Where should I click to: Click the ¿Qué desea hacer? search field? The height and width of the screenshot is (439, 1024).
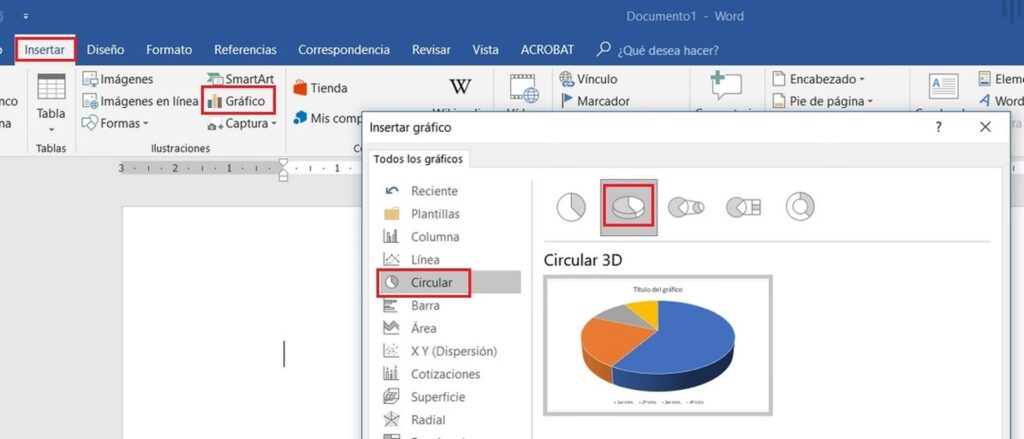coord(667,49)
